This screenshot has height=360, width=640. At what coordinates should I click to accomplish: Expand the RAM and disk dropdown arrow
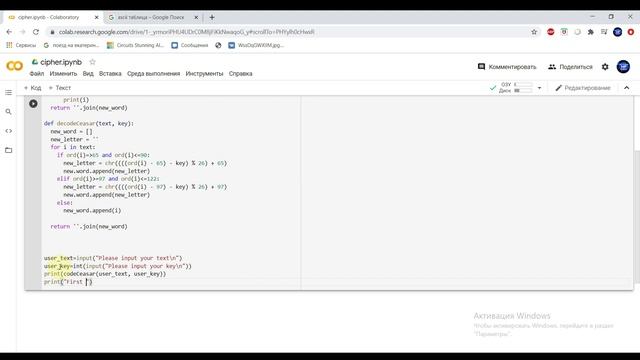click(x=539, y=88)
